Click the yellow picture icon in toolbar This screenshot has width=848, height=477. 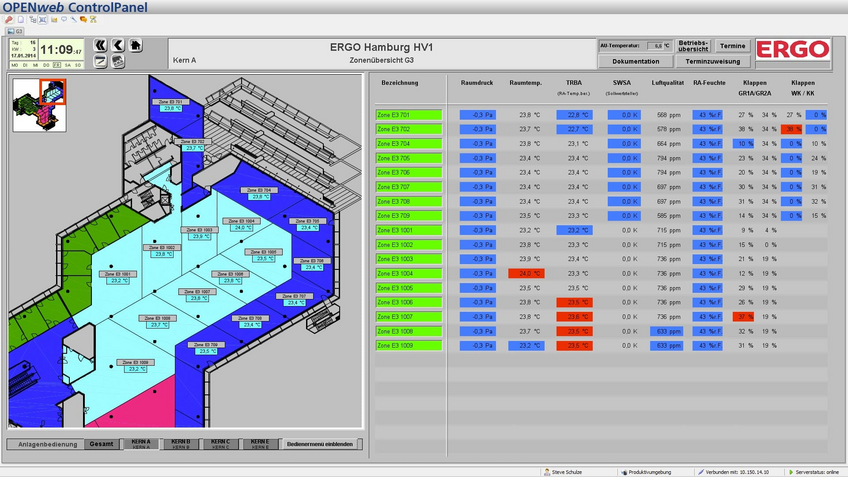click(x=54, y=19)
